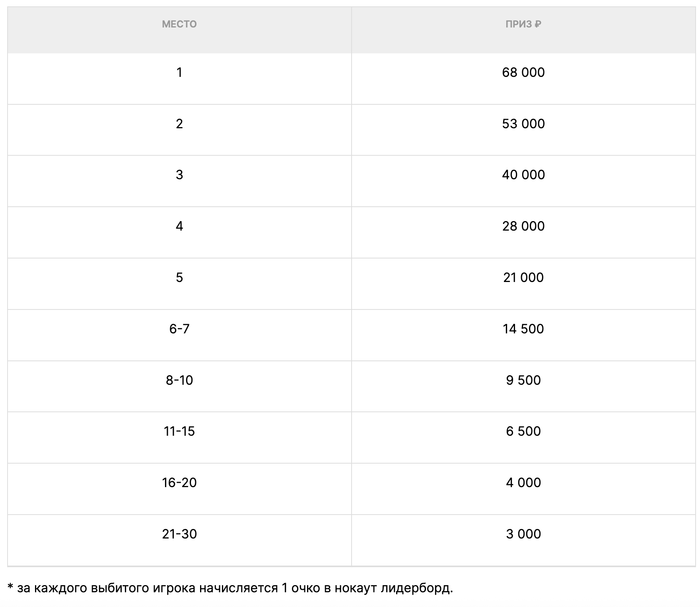Click the 68 000 prize cell
The image size is (700, 607).
click(523, 73)
